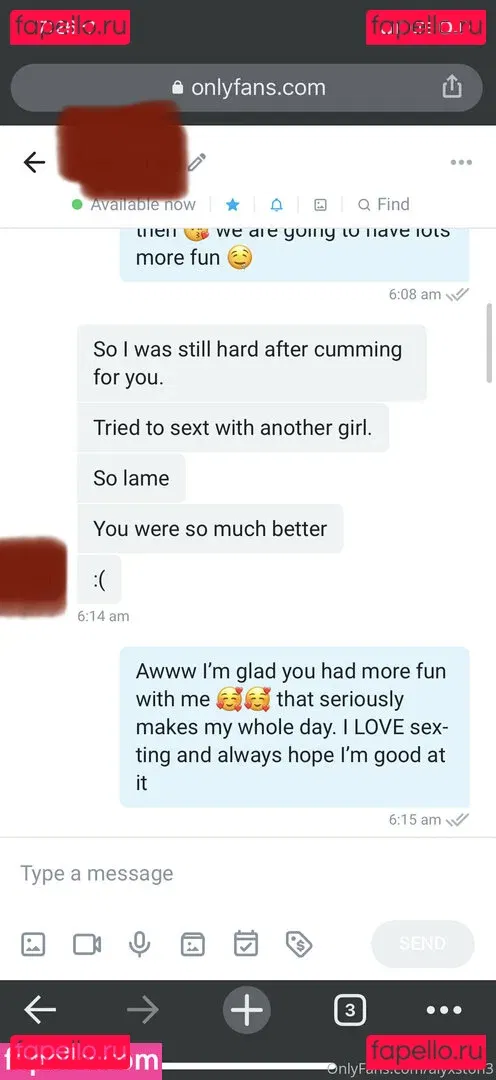The image size is (496, 1080).
Task: Go back using the chat header arrow
Action: 34,163
